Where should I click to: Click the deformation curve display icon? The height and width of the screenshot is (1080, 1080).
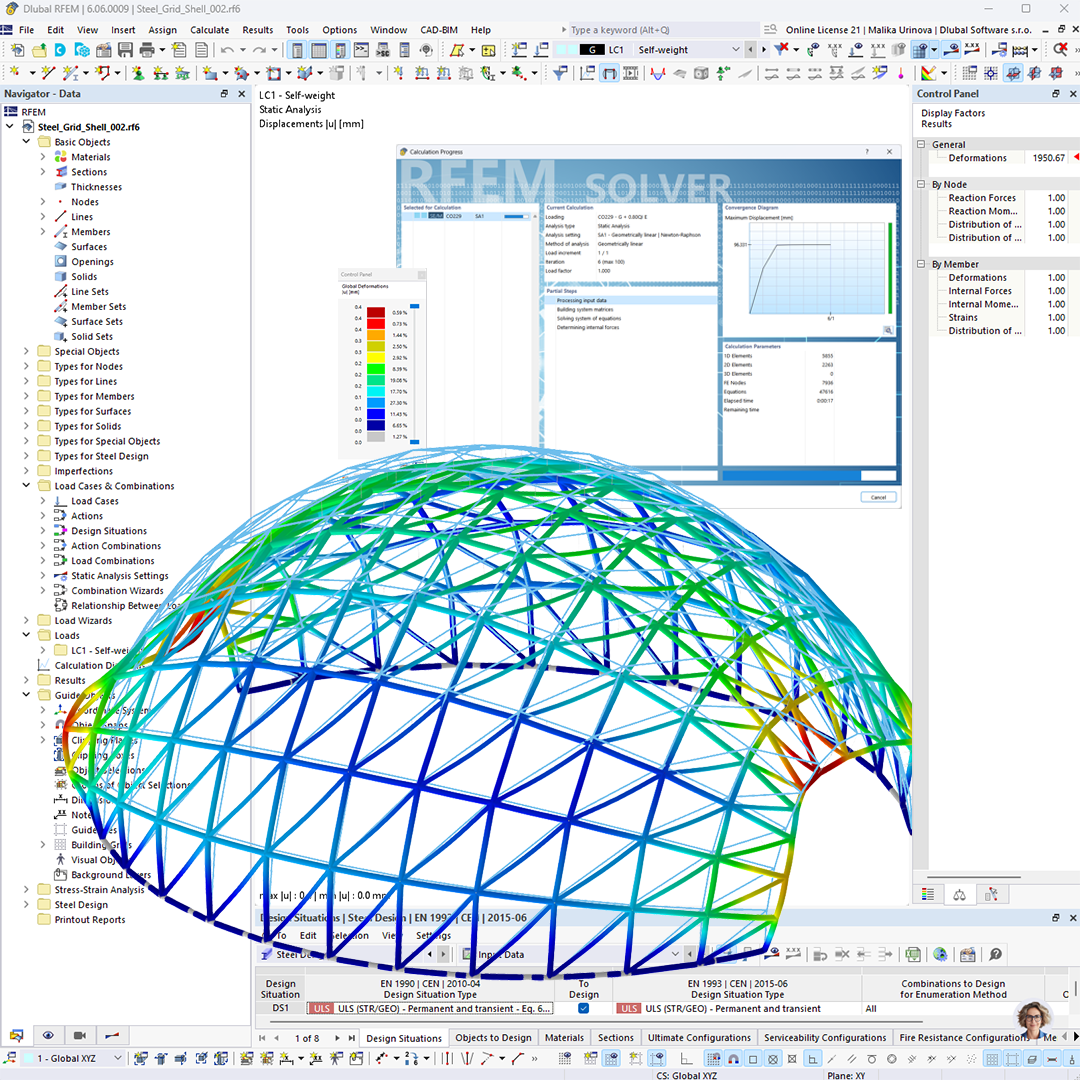tap(658, 73)
